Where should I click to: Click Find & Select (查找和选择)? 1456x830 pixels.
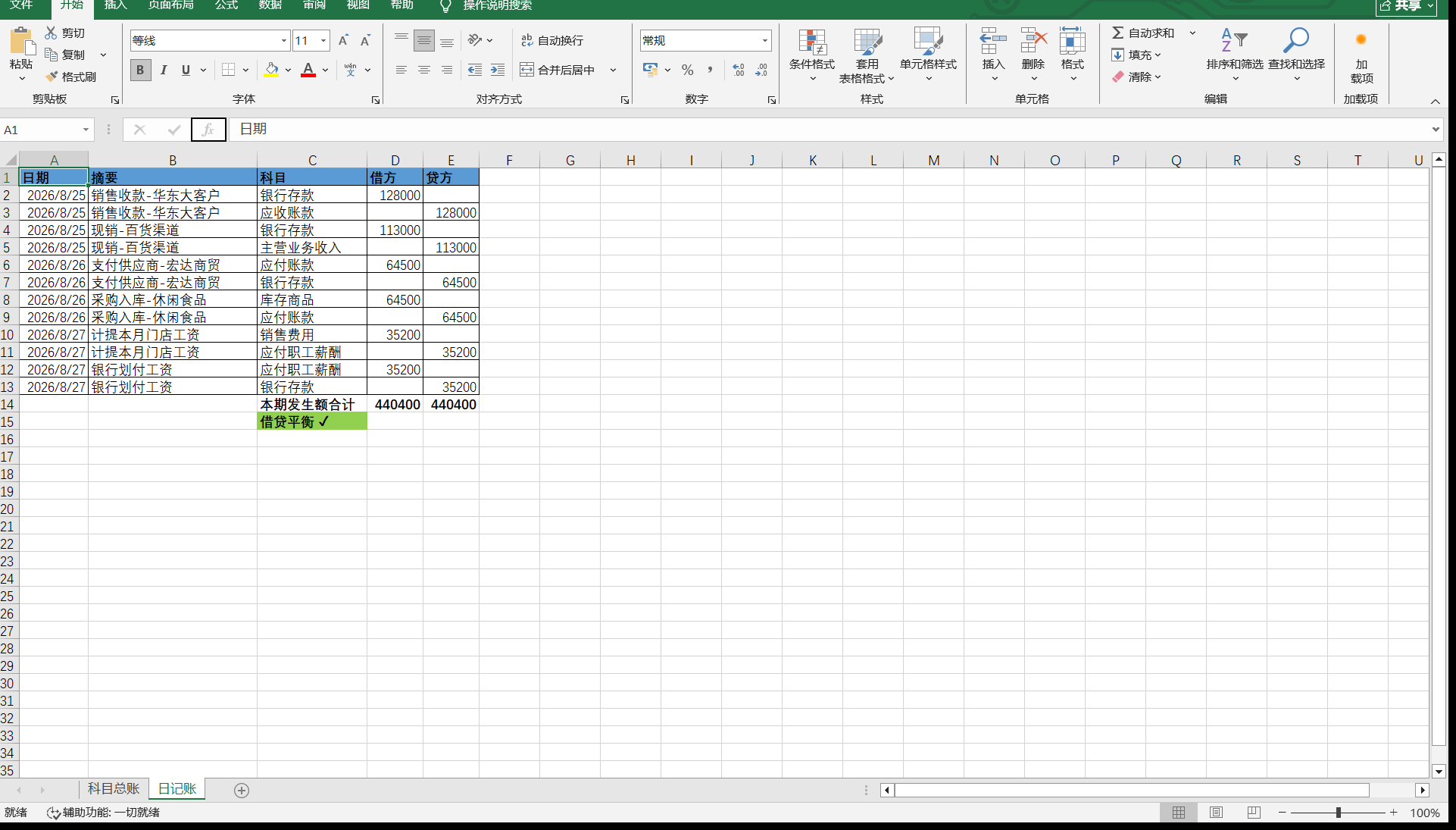[x=1296, y=55]
